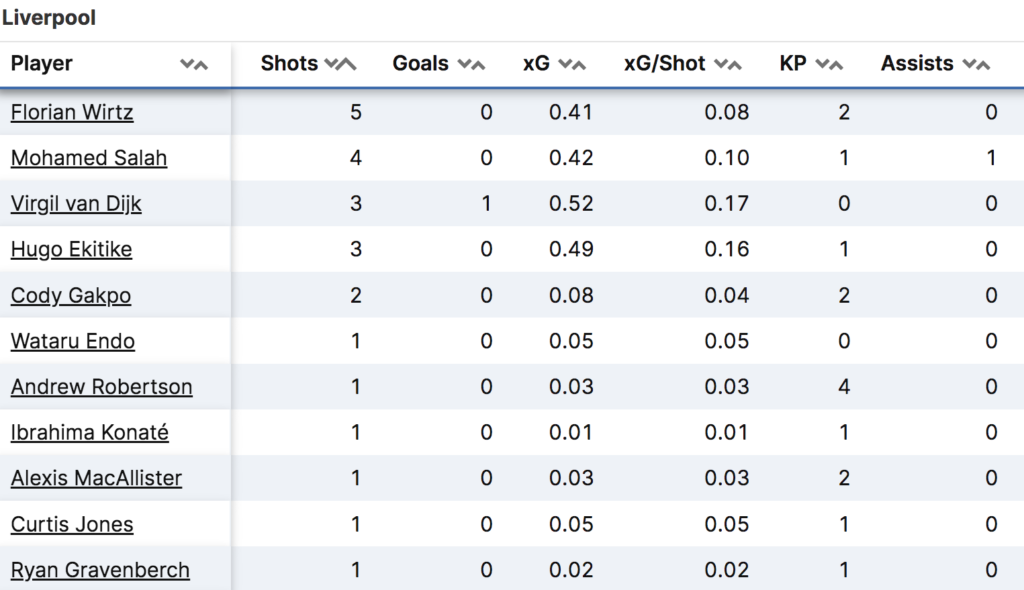The height and width of the screenshot is (590, 1024).
Task: Sort by xG column arrows
Action: (x=572, y=64)
